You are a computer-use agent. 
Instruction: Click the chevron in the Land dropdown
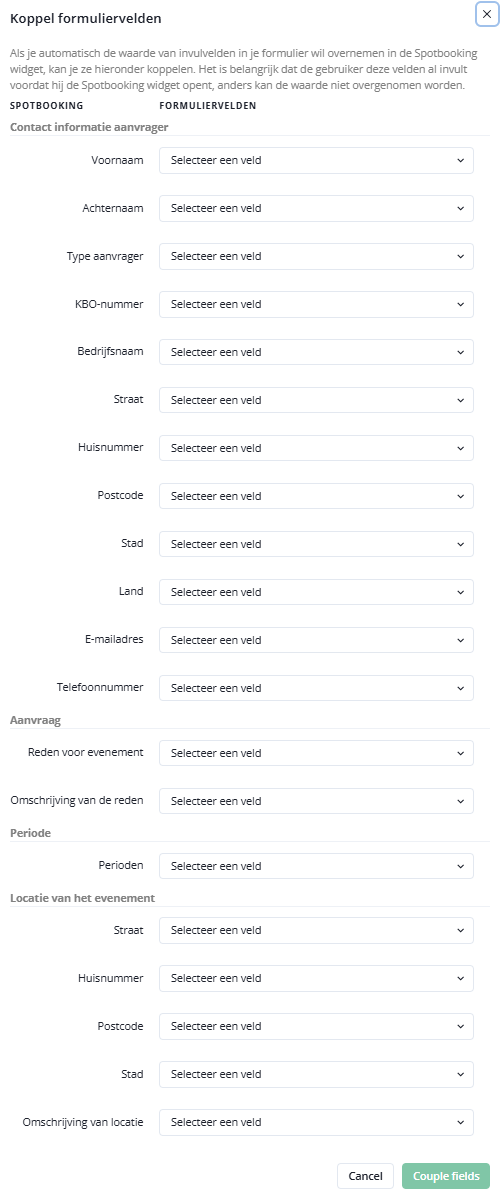(x=460, y=592)
